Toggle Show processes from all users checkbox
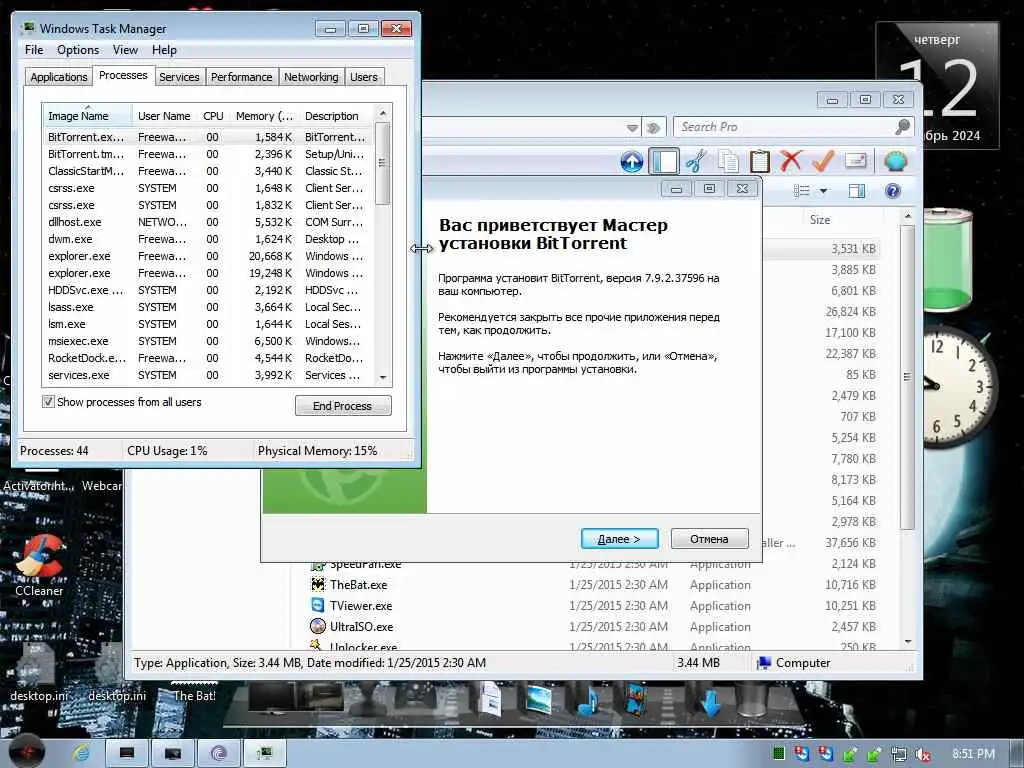The height and width of the screenshot is (768, 1024). (x=48, y=402)
